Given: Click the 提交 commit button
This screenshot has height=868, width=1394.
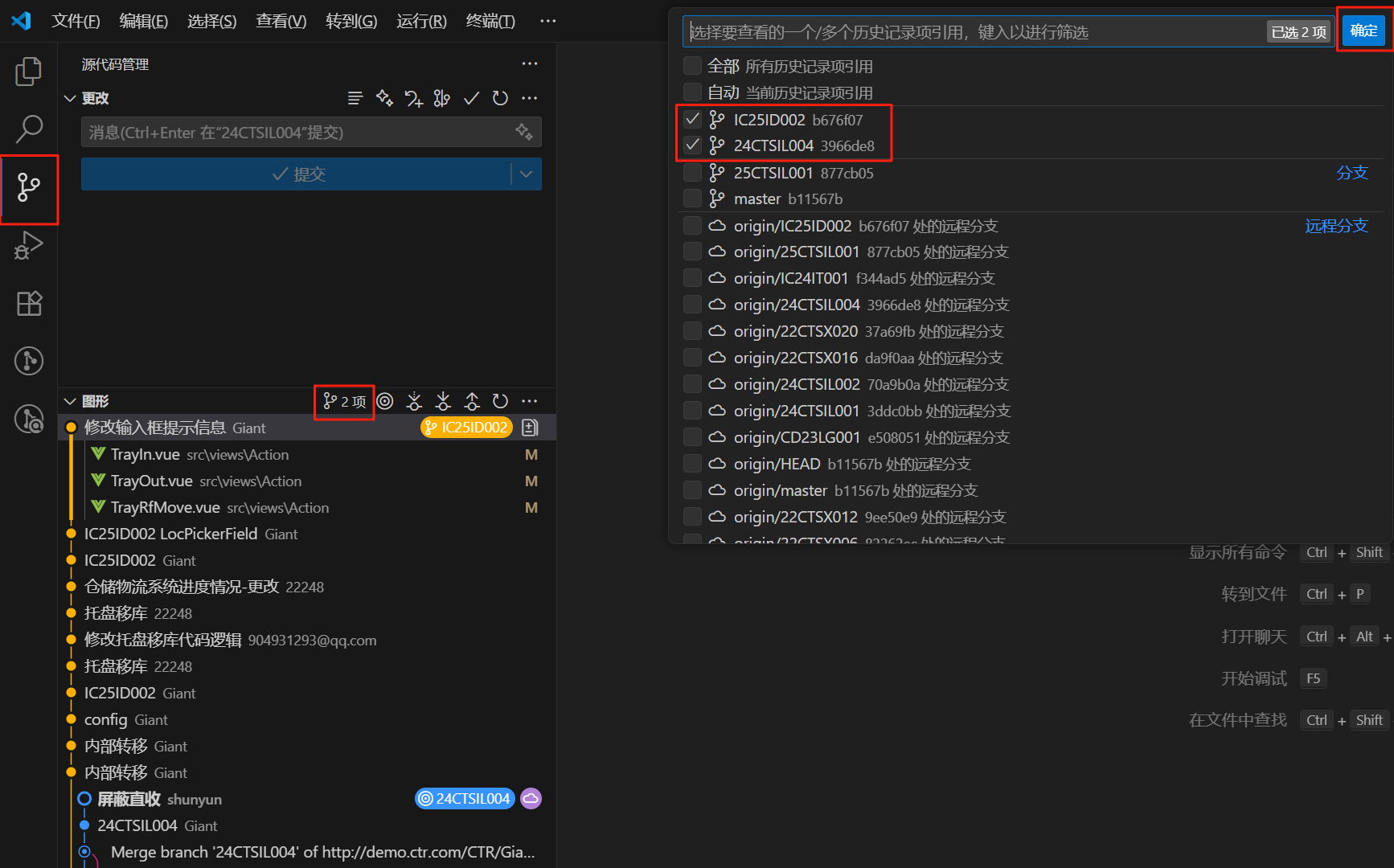Looking at the screenshot, I should coord(297,174).
